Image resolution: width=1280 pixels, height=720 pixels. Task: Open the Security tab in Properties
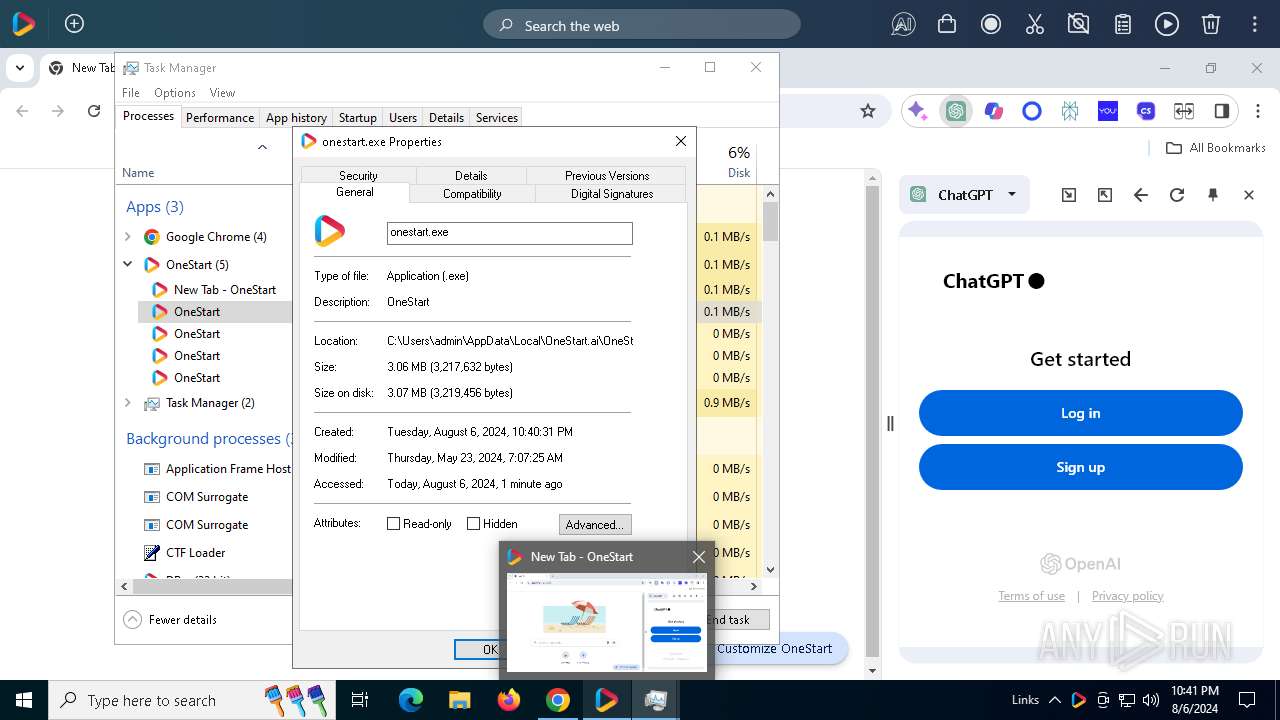pos(358,175)
